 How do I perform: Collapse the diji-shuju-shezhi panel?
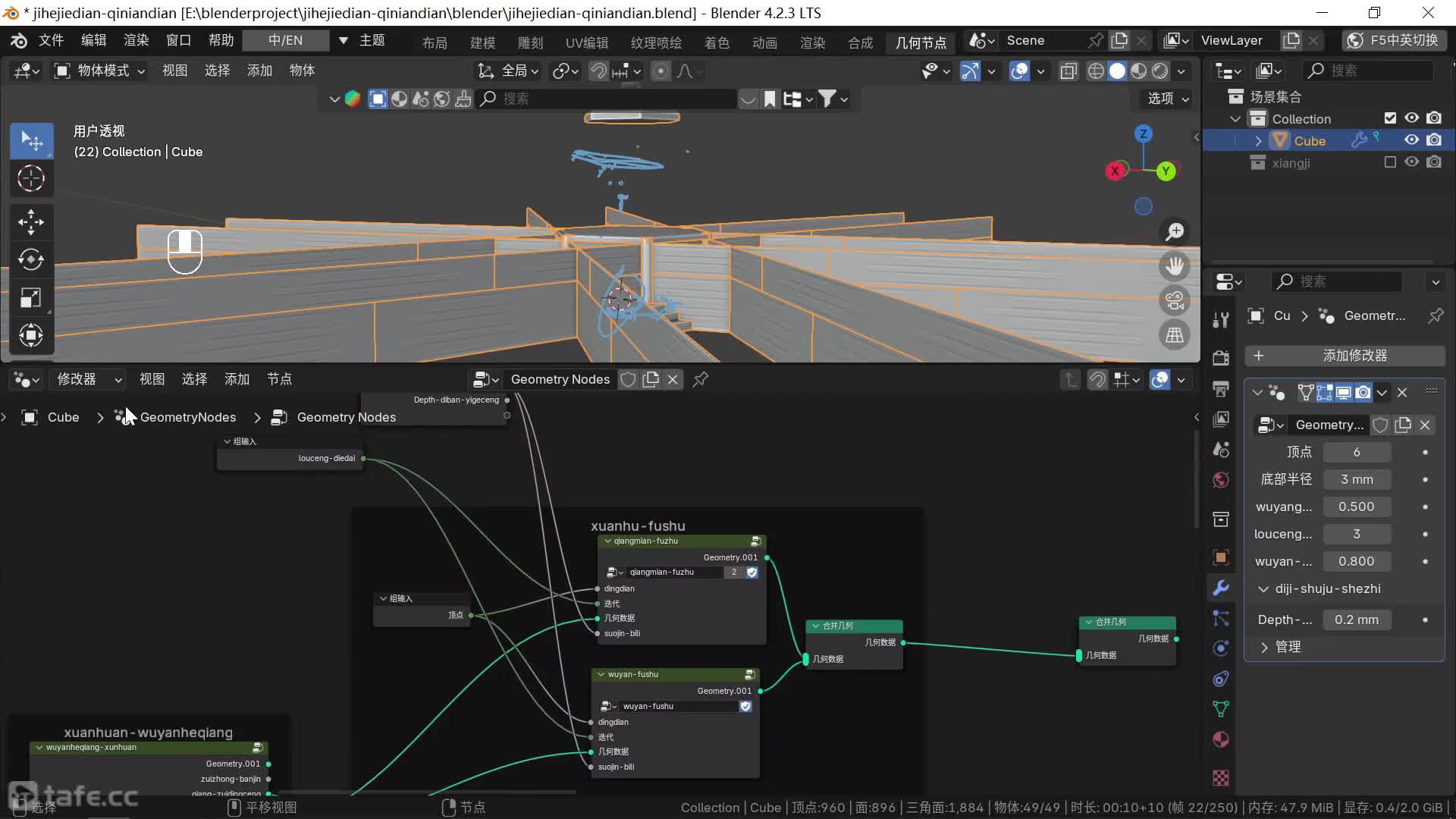click(x=1263, y=589)
